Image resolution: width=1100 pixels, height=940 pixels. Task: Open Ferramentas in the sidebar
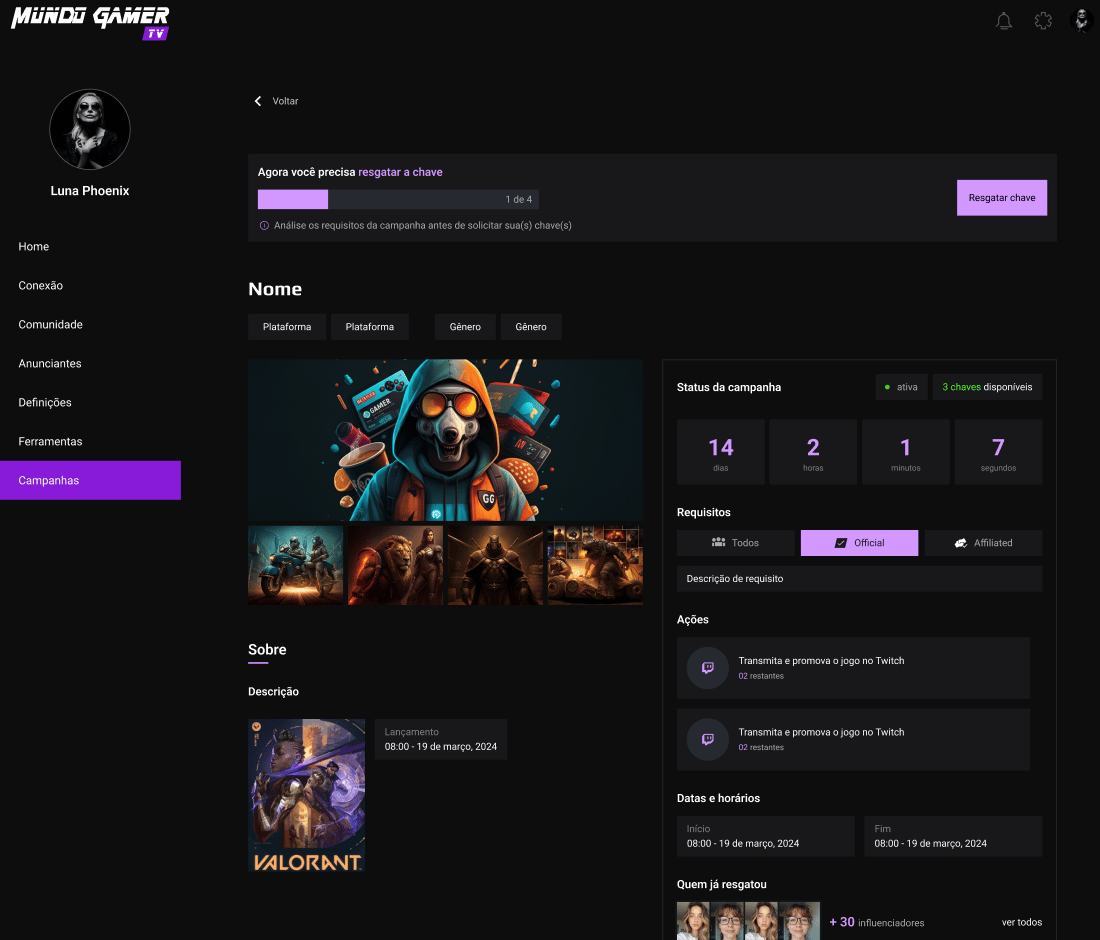point(50,441)
